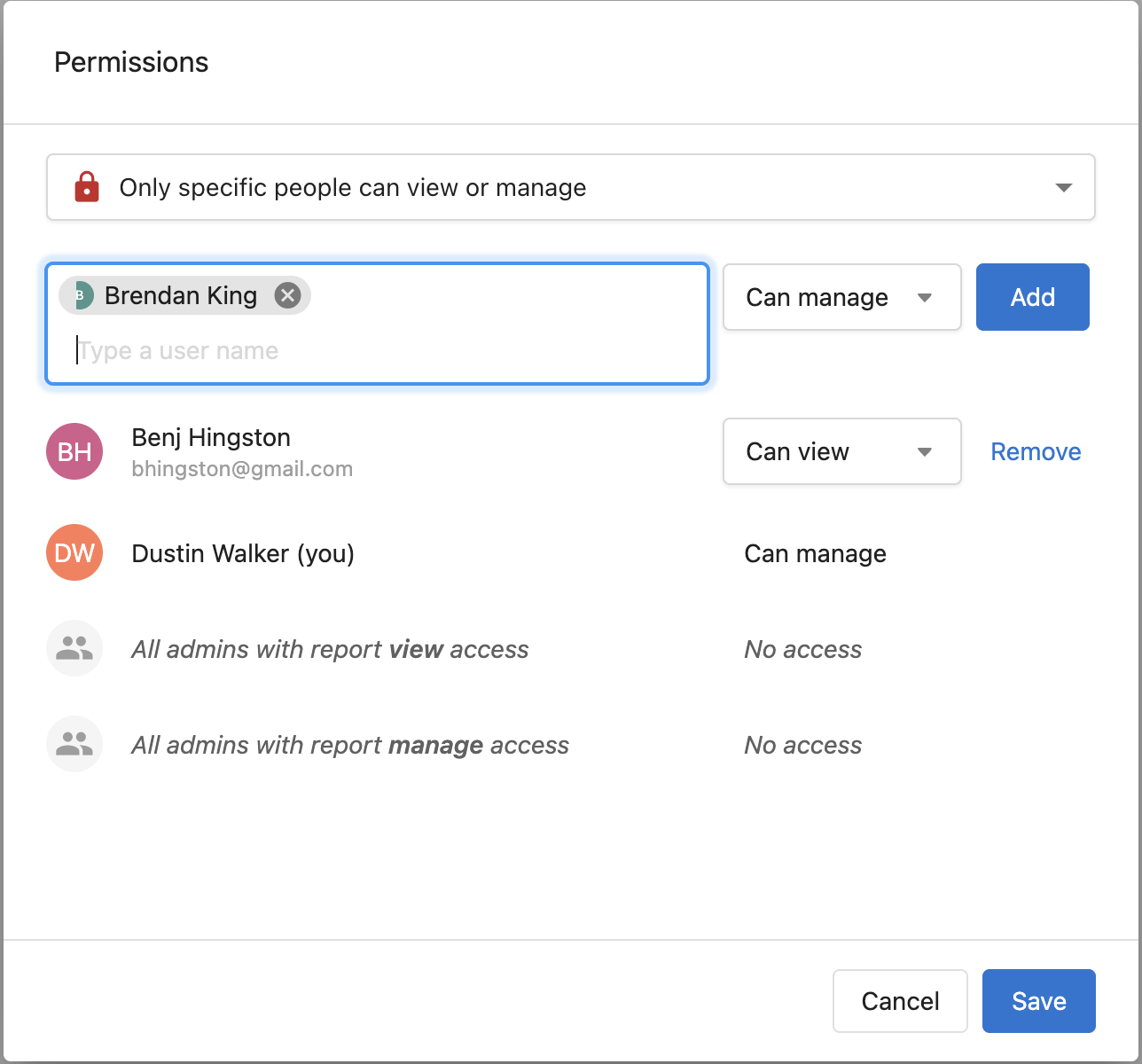Open the sharing scope dropdown arrow

(1064, 187)
